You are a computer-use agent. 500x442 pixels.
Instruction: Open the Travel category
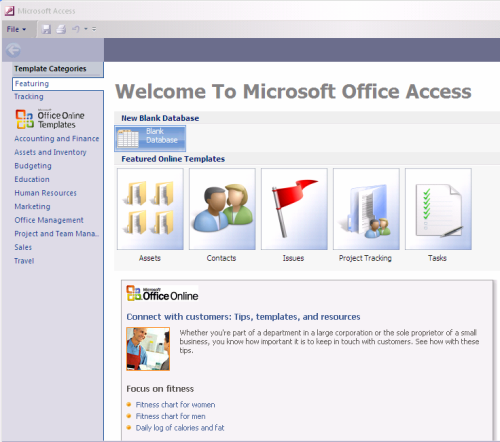coord(24,261)
